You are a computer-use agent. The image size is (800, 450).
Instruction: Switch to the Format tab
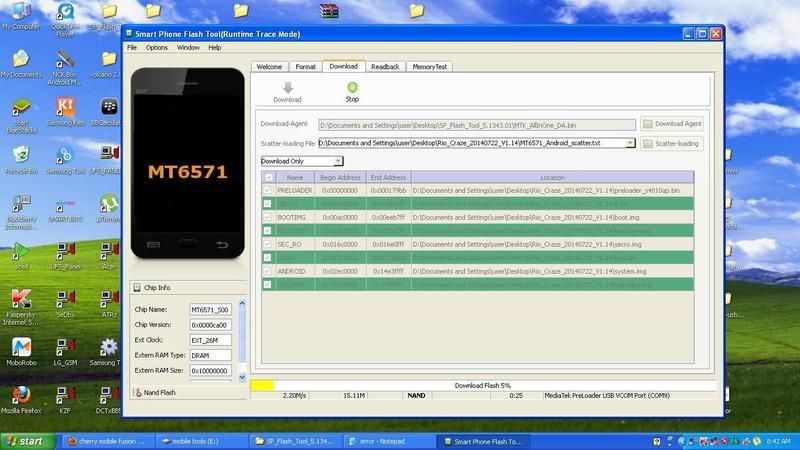(306, 67)
